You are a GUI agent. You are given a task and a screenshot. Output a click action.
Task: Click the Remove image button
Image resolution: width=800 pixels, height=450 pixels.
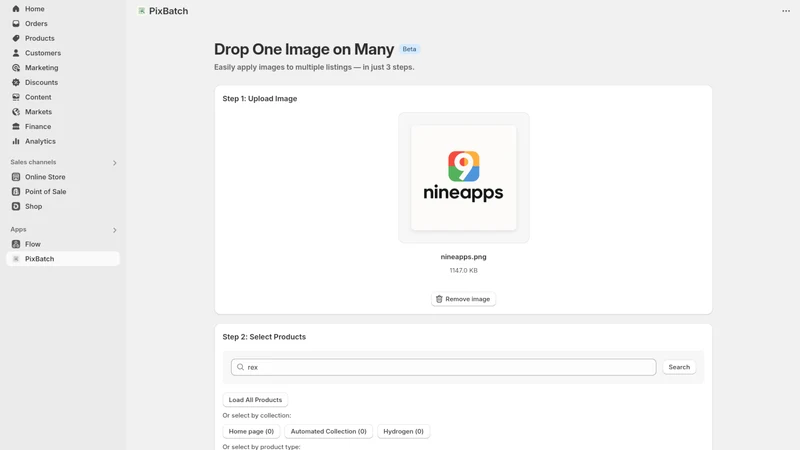pos(463,299)
